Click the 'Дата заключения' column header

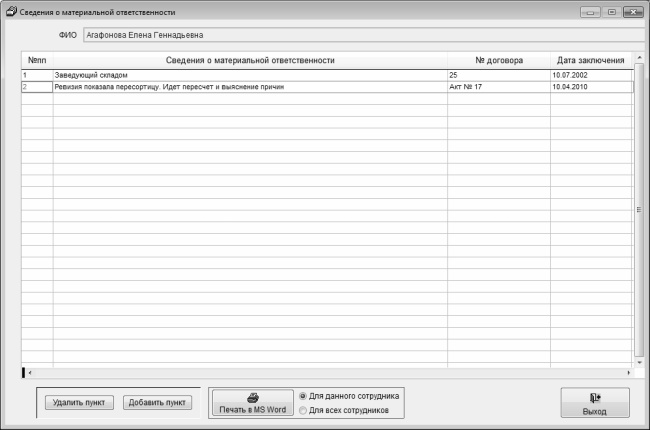590,60
